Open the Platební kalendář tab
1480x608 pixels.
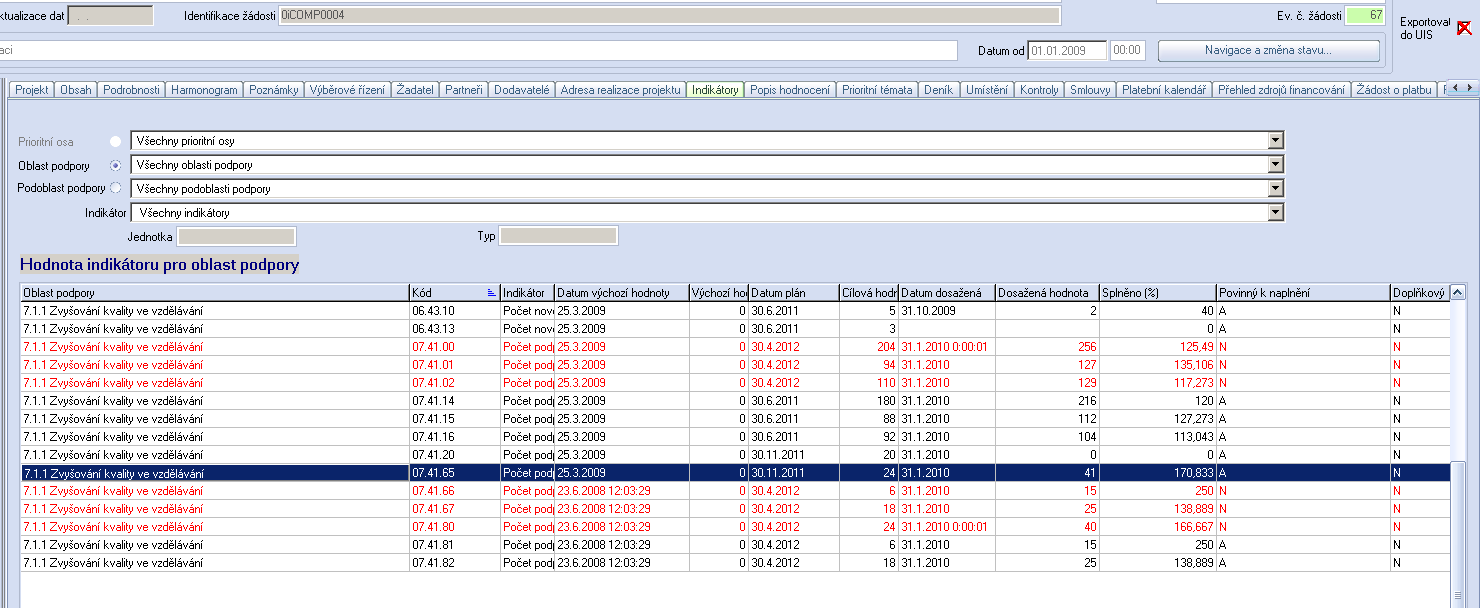point(1165,90)
